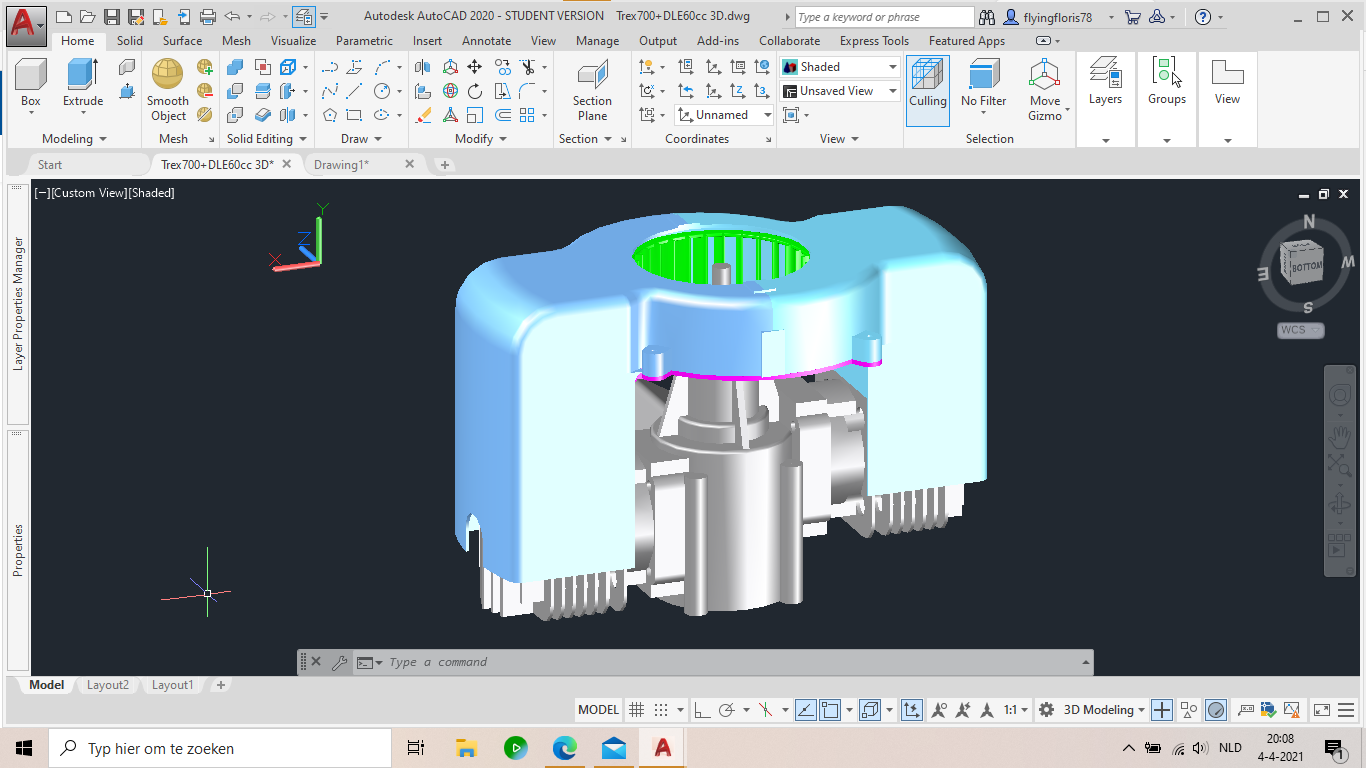The height and width of the screenshot is (768, 1366).
Task: Open the Shaded visual style dropdown
Action: pos(841,67)
